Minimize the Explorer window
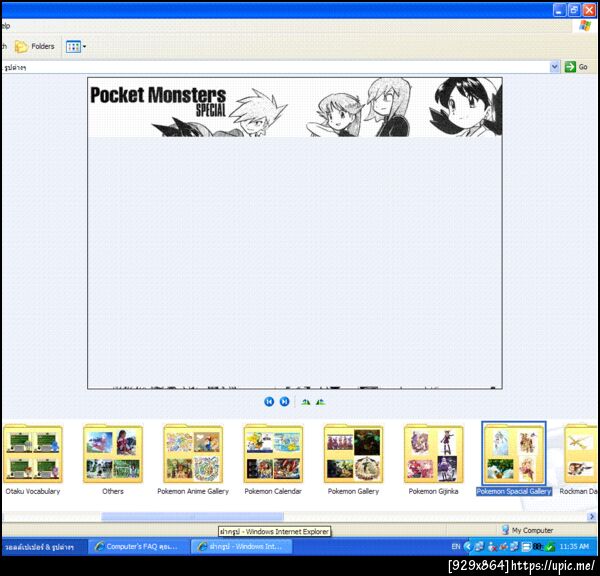Screen dimensions: 600x576 coord(559,10)
